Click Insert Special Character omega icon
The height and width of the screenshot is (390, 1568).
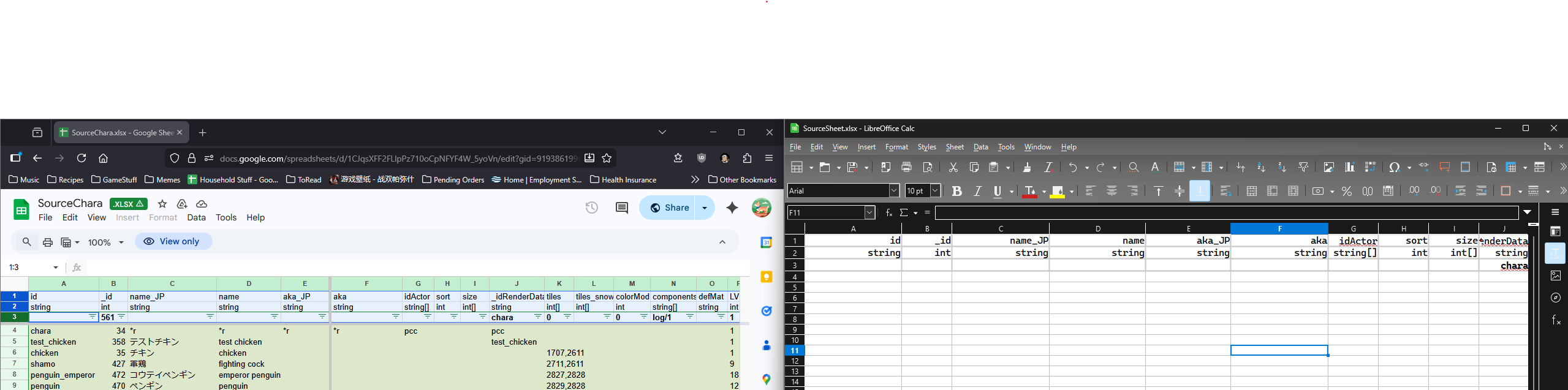(x=1395, y=167)
